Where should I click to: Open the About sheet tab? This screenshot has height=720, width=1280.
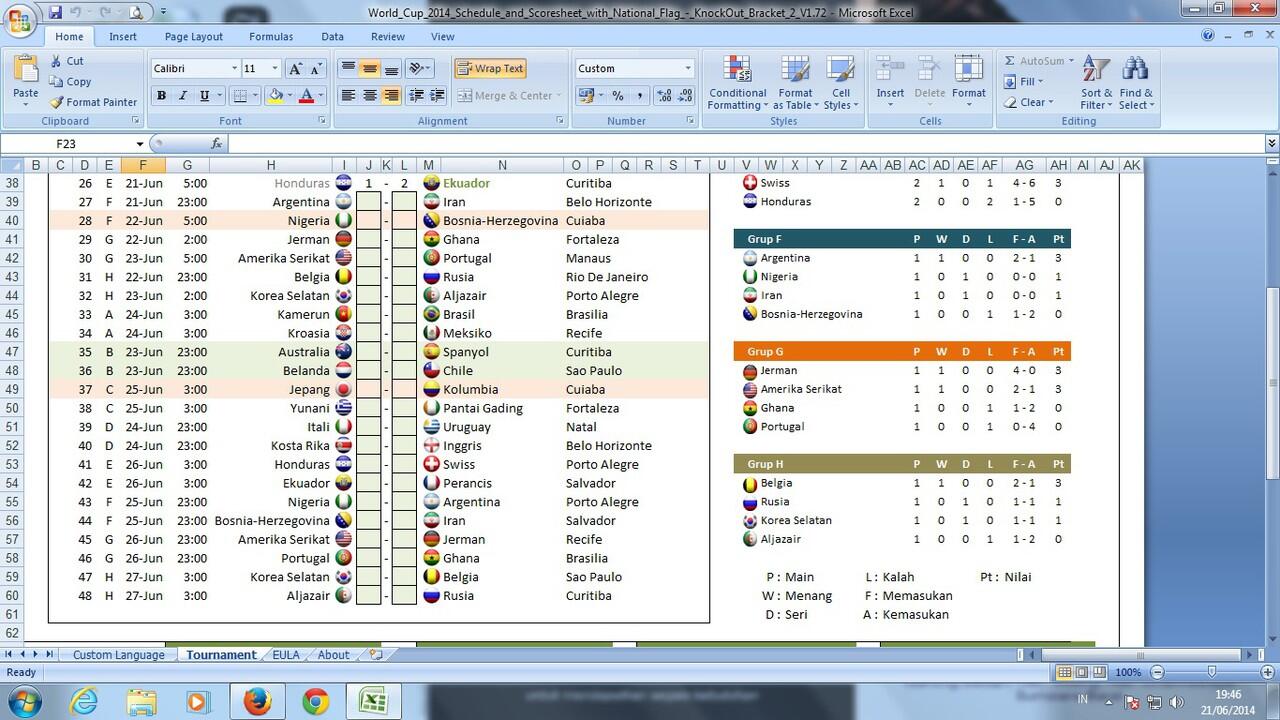coord(334,655)
